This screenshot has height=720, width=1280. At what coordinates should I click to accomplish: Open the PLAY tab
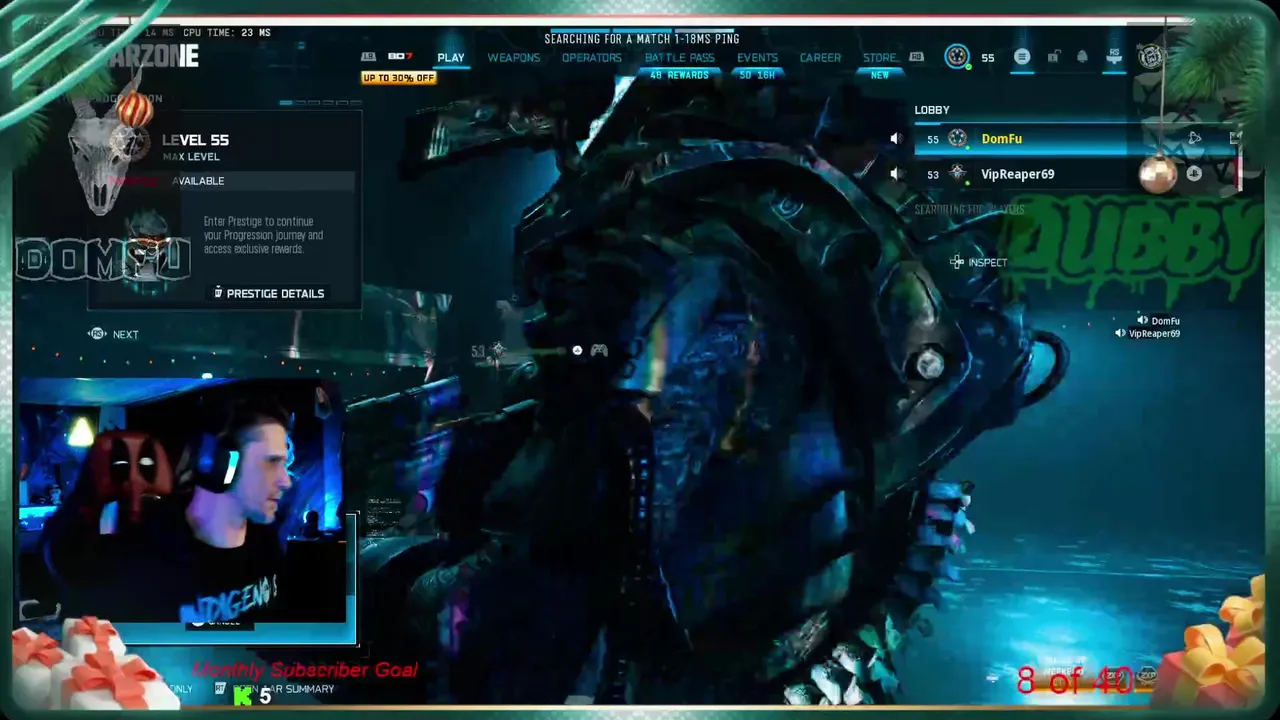pyautogui.click(x=450, y=58)
